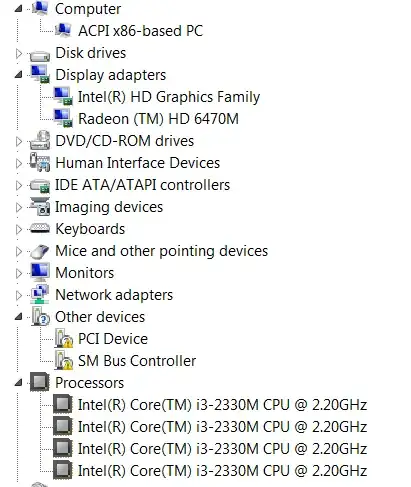
Task: Click the Processors chip icon
Action: pos(40,382)
